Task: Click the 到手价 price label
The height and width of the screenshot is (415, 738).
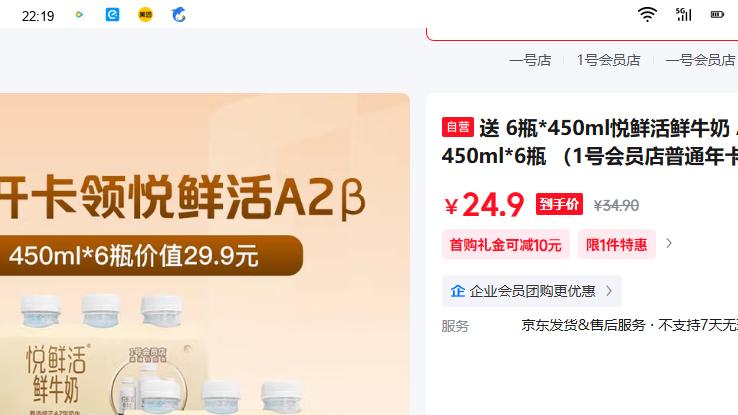Action: 559,204
